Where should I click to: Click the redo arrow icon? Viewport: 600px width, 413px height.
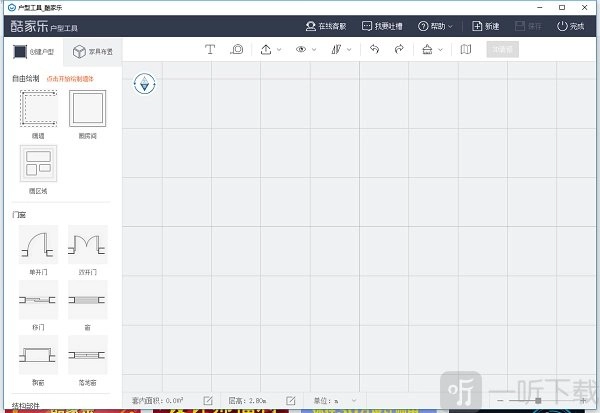click(x=399, y=49)
